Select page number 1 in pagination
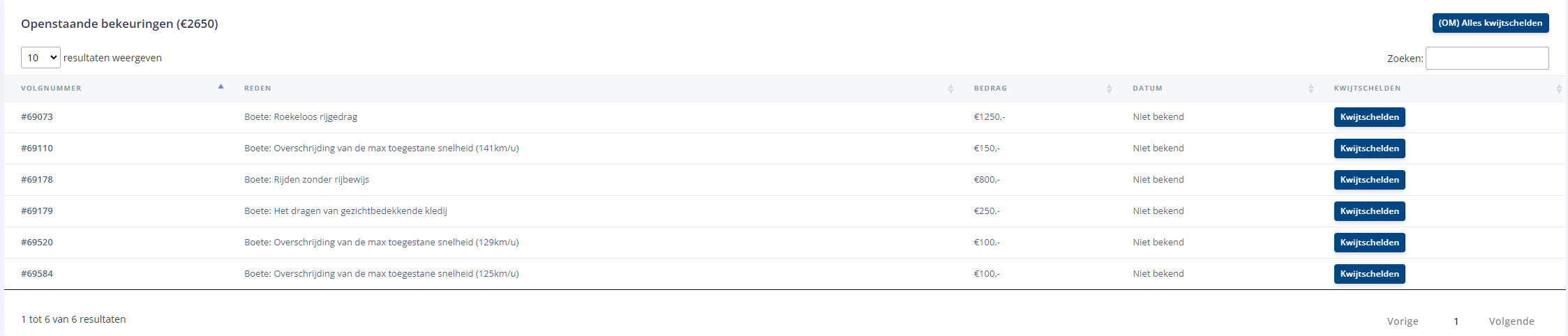 click(1456, 321)
